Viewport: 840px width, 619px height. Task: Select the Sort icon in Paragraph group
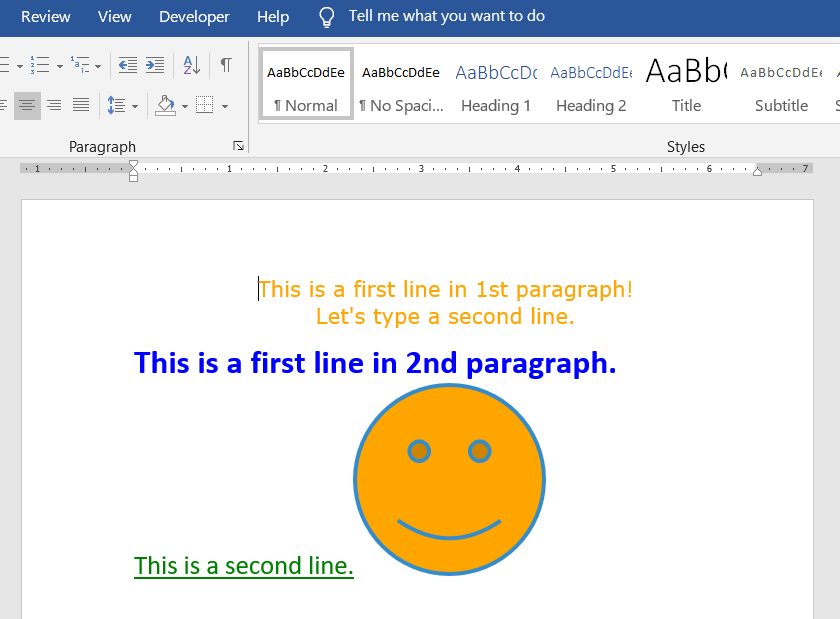point(190,66)
